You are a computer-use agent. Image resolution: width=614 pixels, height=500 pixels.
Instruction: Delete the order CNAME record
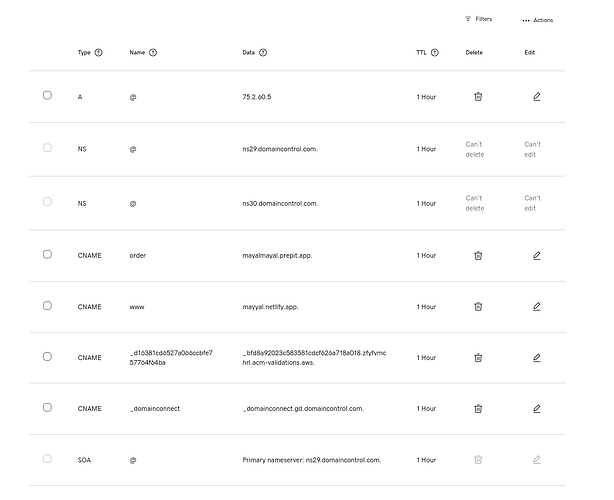point(478,255)
